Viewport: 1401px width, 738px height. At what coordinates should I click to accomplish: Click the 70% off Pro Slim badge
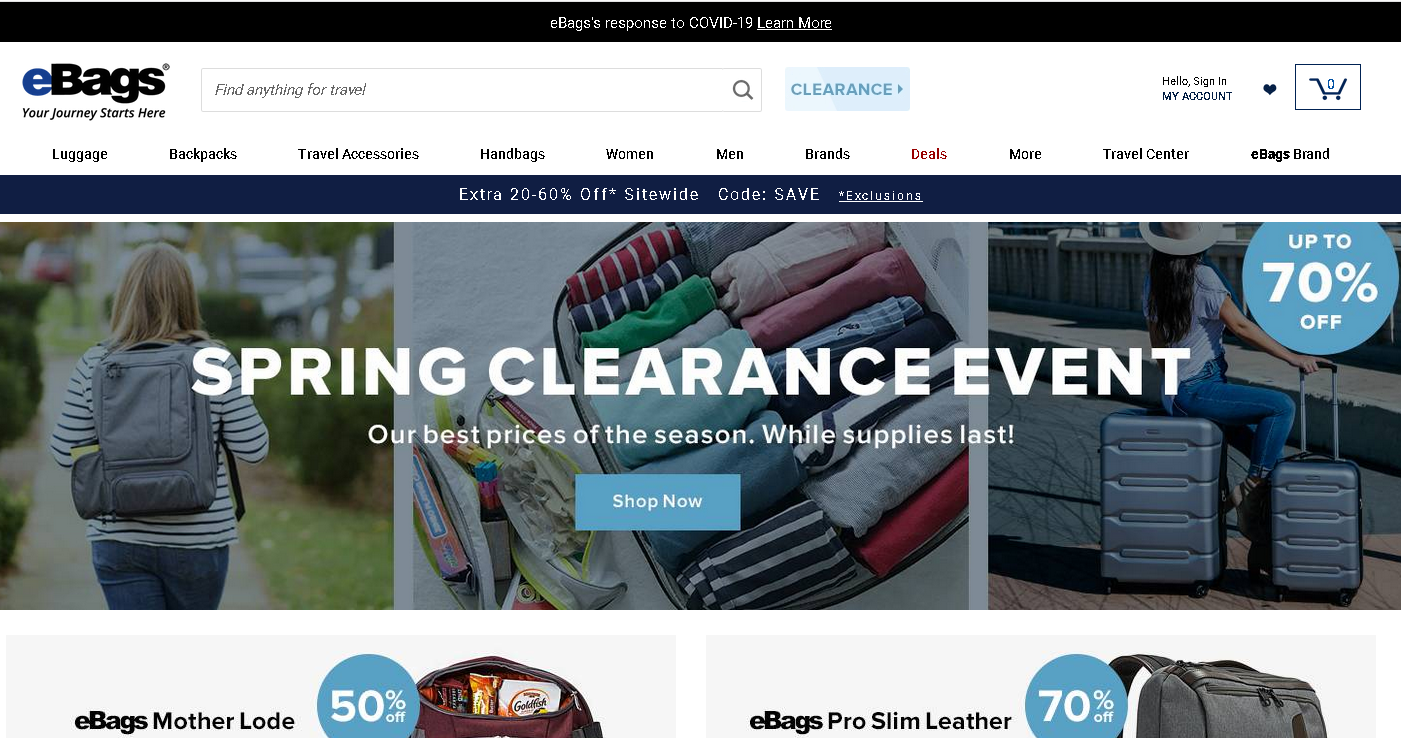[1076, 703]
